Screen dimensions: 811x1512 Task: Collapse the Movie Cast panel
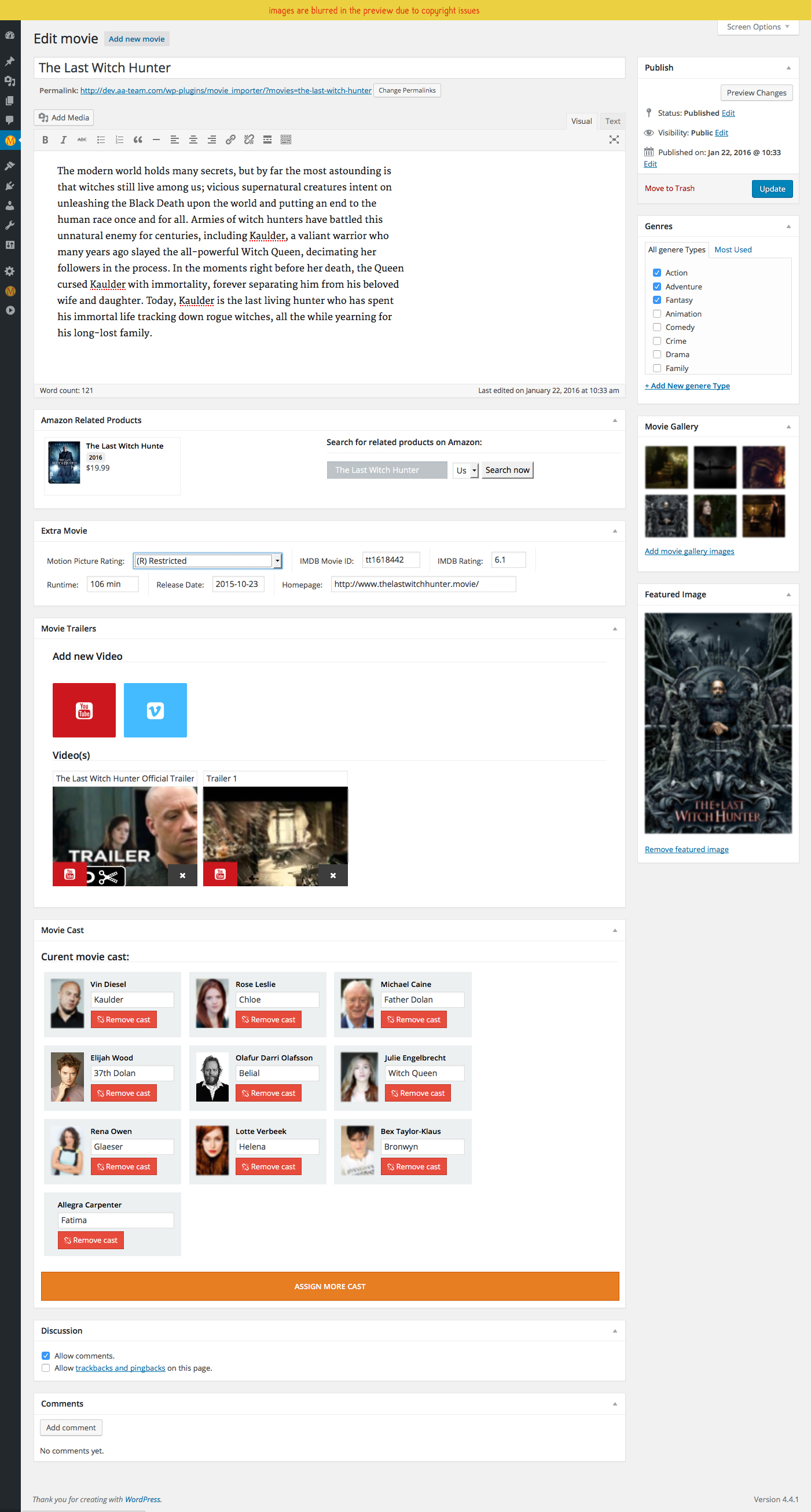614,930
